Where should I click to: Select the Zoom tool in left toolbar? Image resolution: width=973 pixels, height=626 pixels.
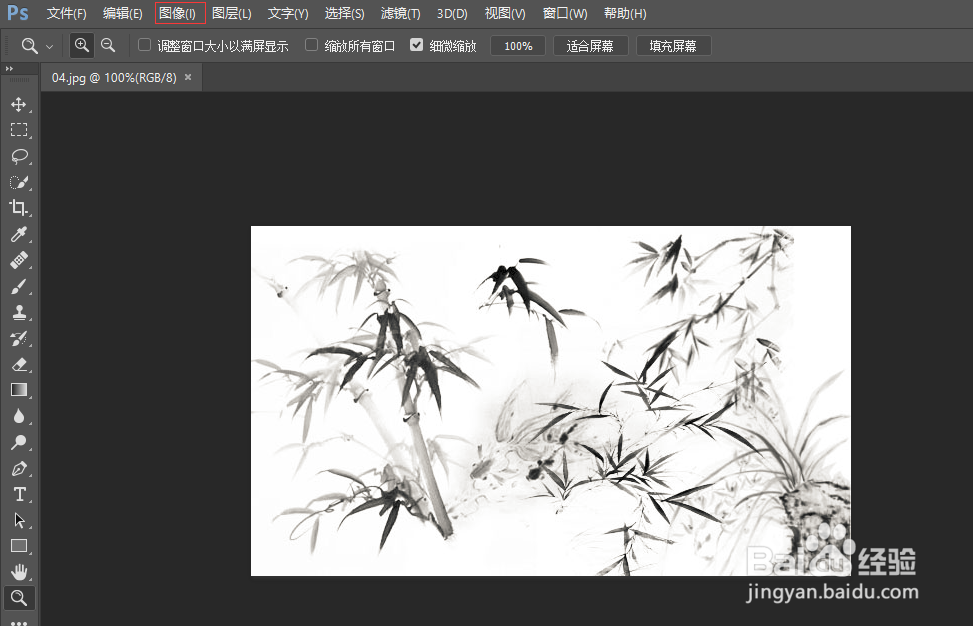click(19, 598)
